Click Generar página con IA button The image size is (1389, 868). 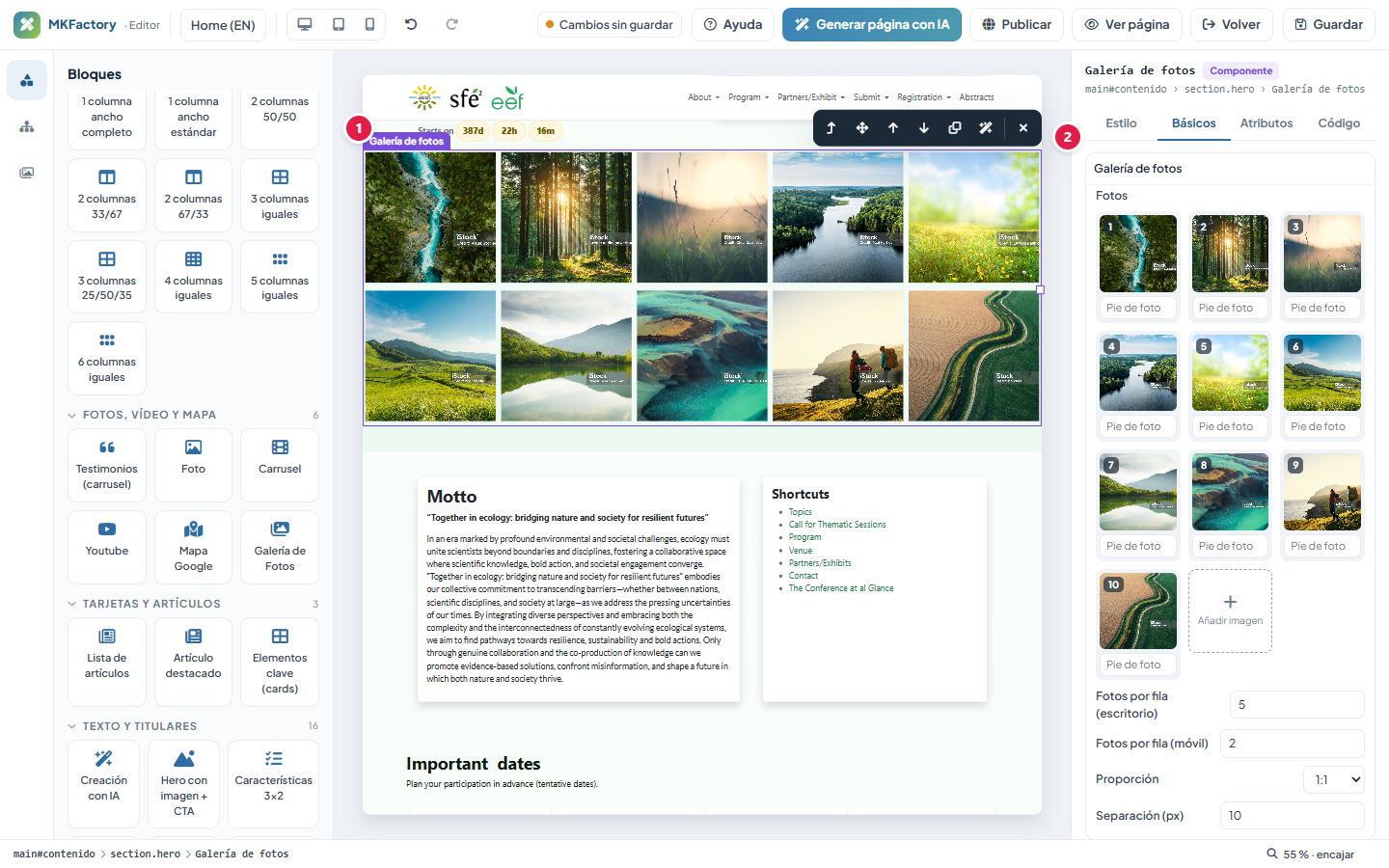click(x=872, y=25)
